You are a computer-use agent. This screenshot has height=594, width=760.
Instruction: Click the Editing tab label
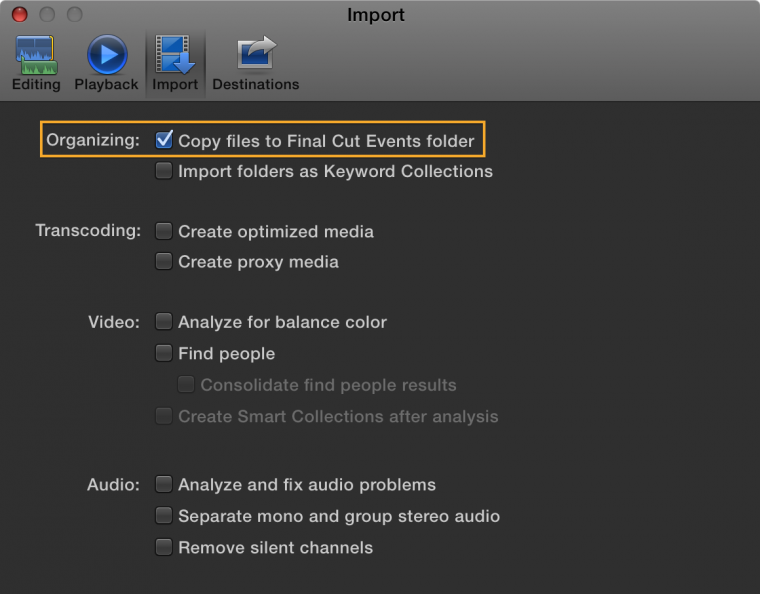(x=36, y=85)
